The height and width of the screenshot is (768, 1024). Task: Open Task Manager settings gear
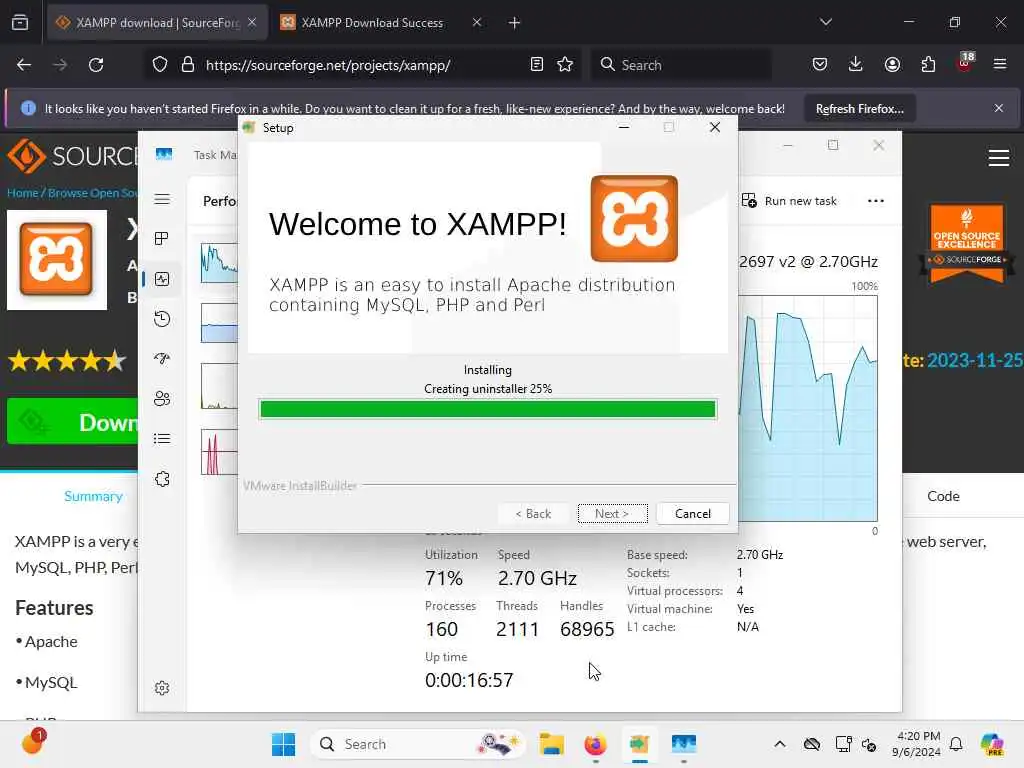(x=162, y=688)
